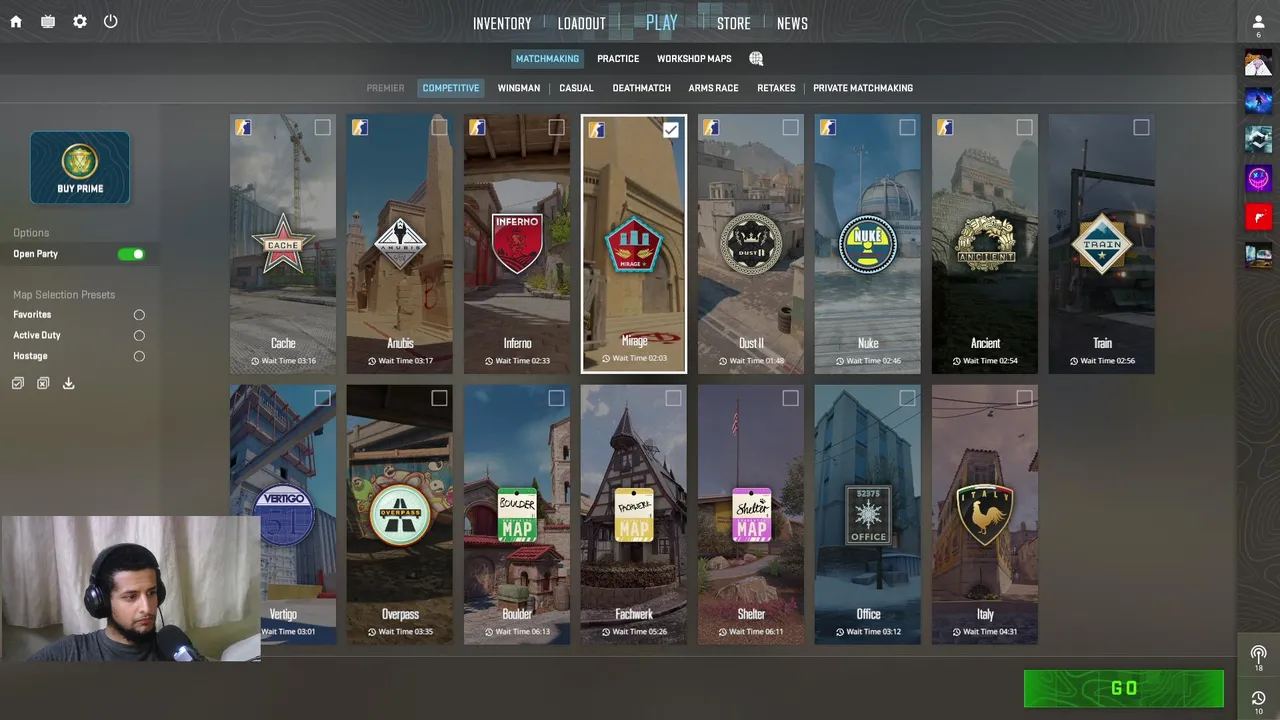Click the yellow badge on Mirage card
The image size is (1280, 720).
click(596, 129)
